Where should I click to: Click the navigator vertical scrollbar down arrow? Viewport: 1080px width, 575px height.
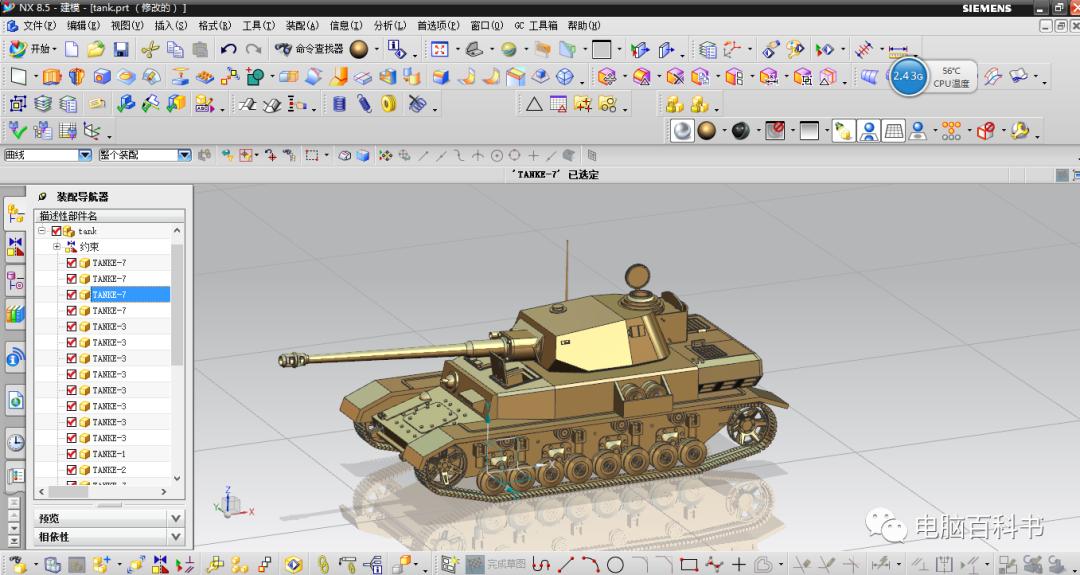(x=178, y=479)
